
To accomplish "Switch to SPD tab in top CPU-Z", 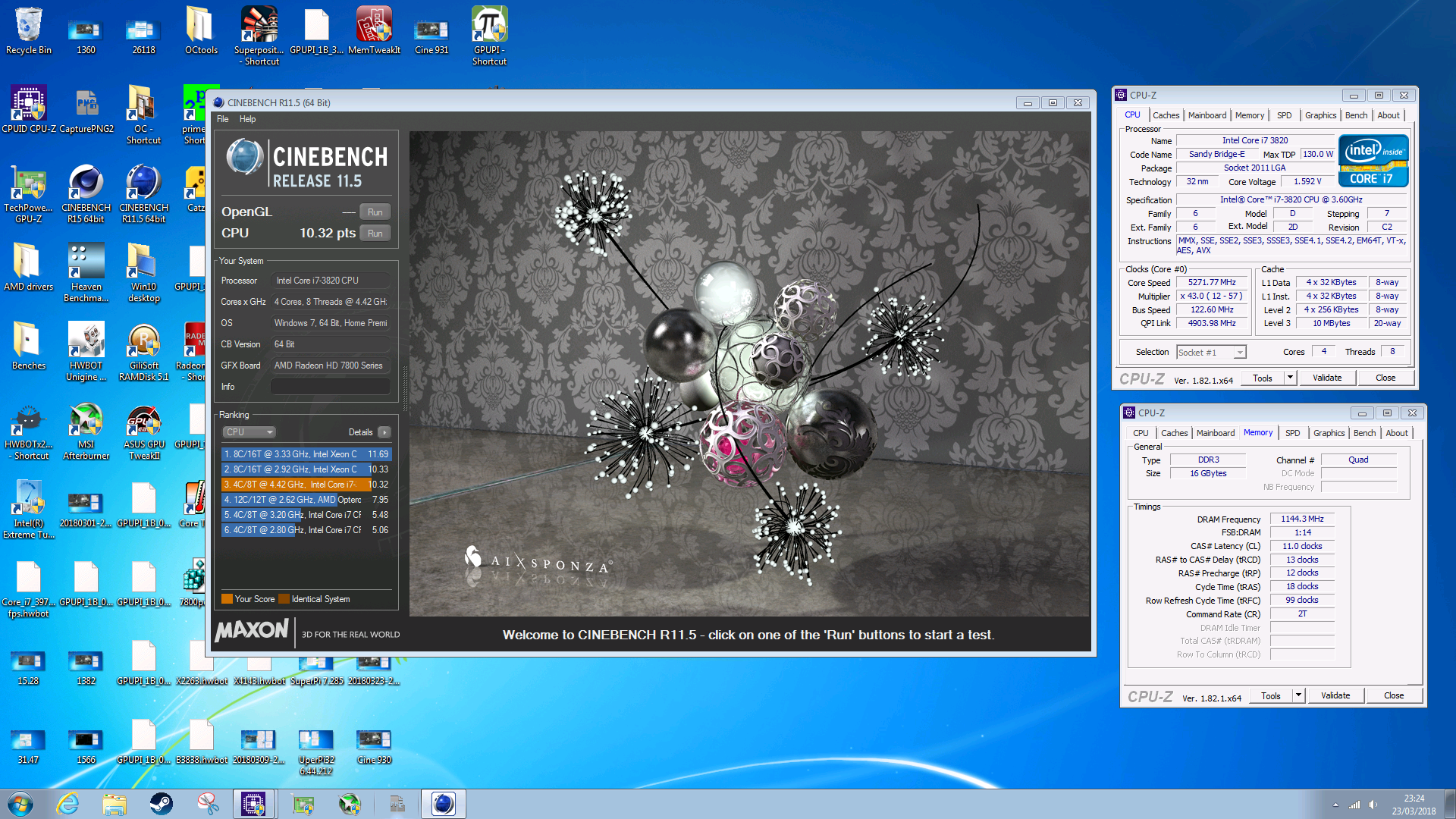I will coord(1284,115).
